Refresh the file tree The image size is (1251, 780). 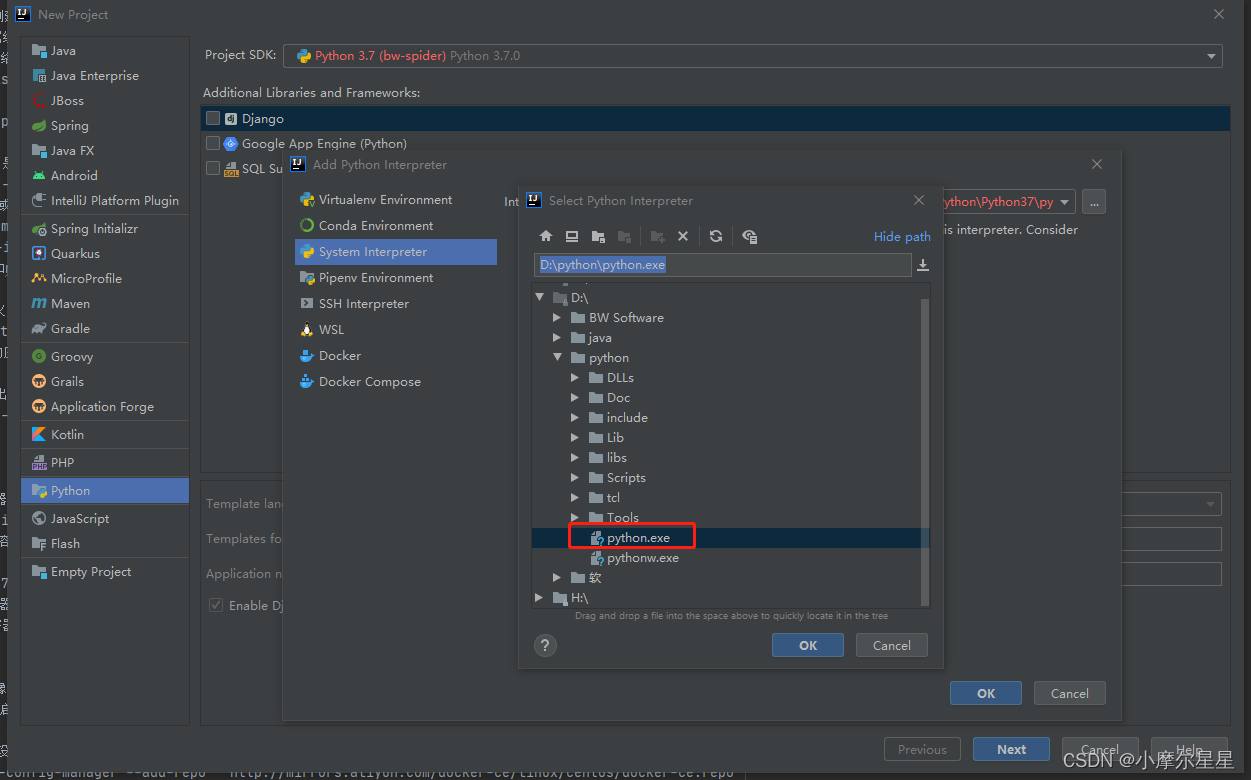pyautogui.click(x=716, y=236)
